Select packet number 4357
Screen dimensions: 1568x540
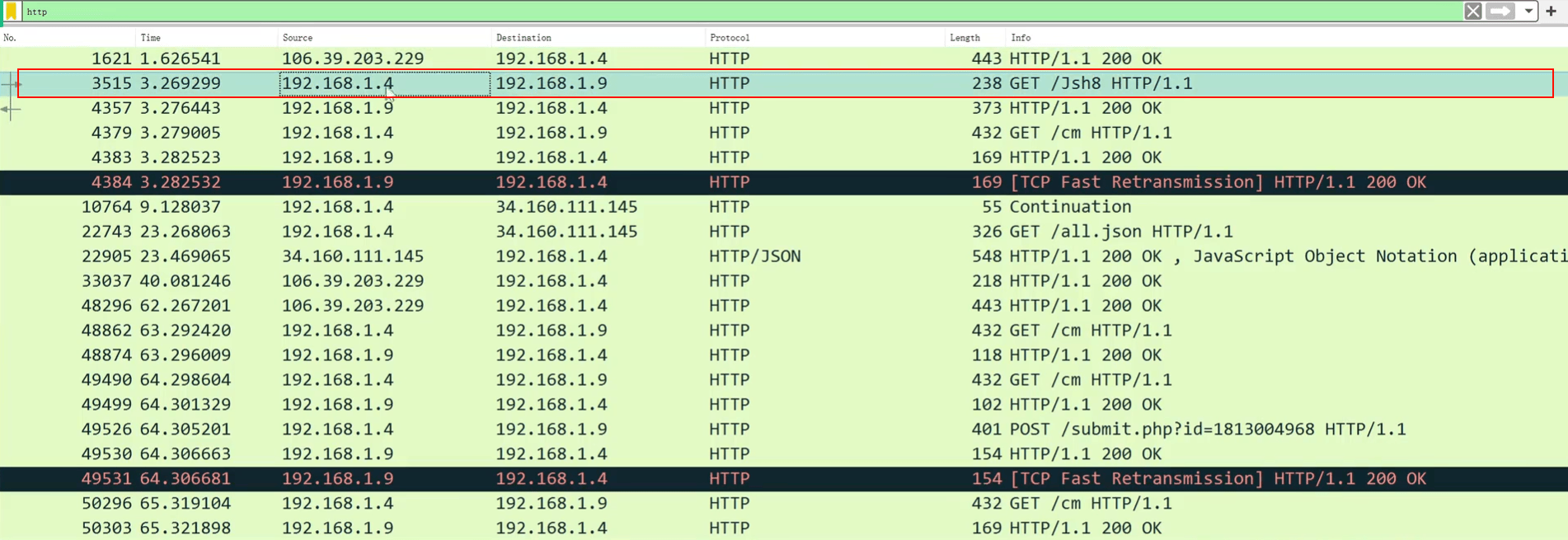(x=784, y=108)
